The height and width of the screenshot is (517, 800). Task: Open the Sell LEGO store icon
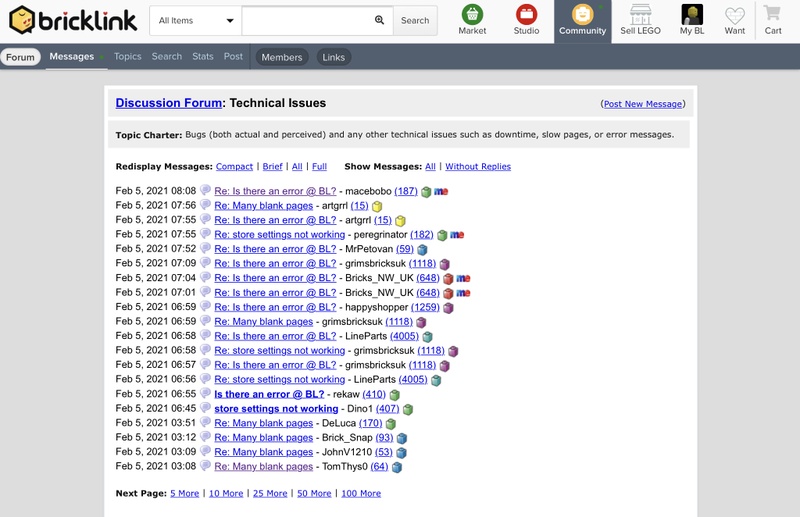[640, 14]
